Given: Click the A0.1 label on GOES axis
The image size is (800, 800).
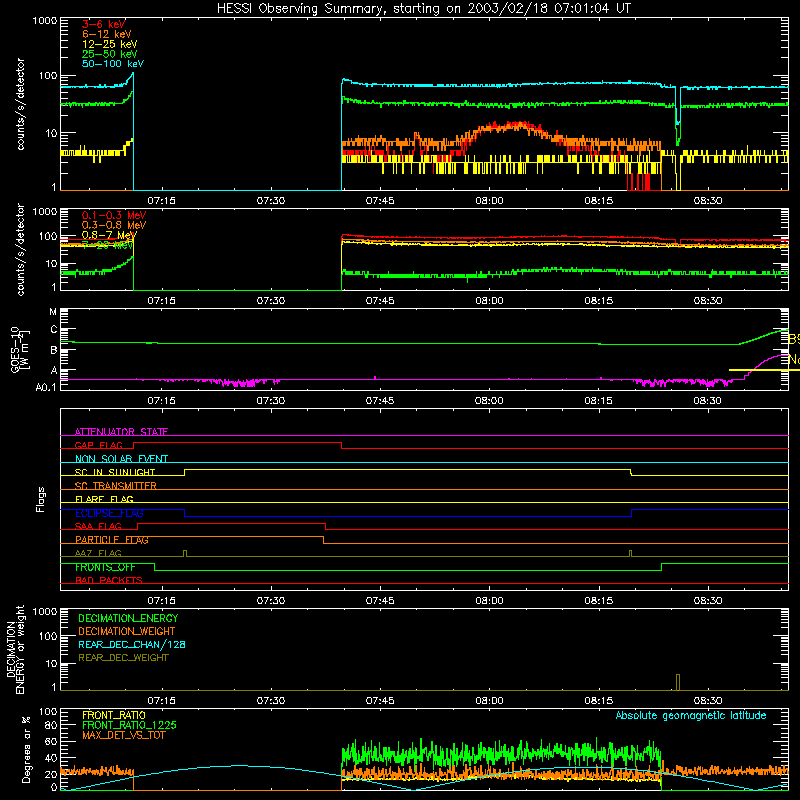Looking at the screenshot, I should 46,387.
